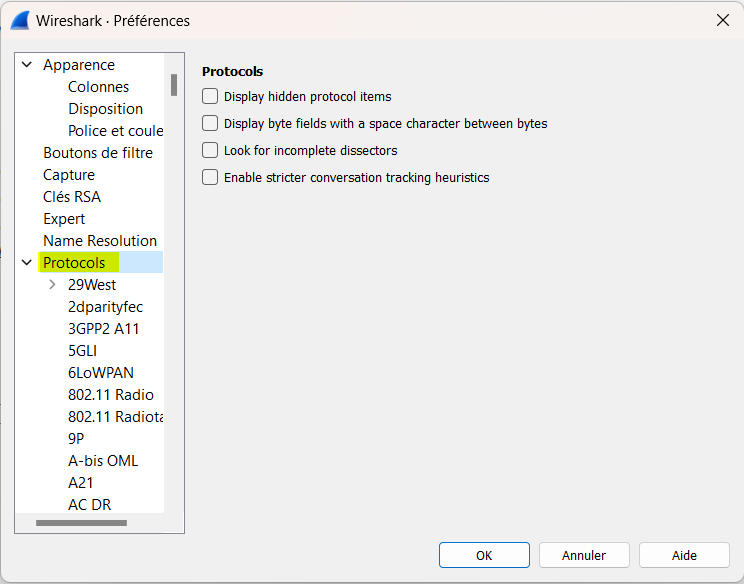The image size is (744, 584).
Task: Click the Annuler button
Action: tap(584, 555)
